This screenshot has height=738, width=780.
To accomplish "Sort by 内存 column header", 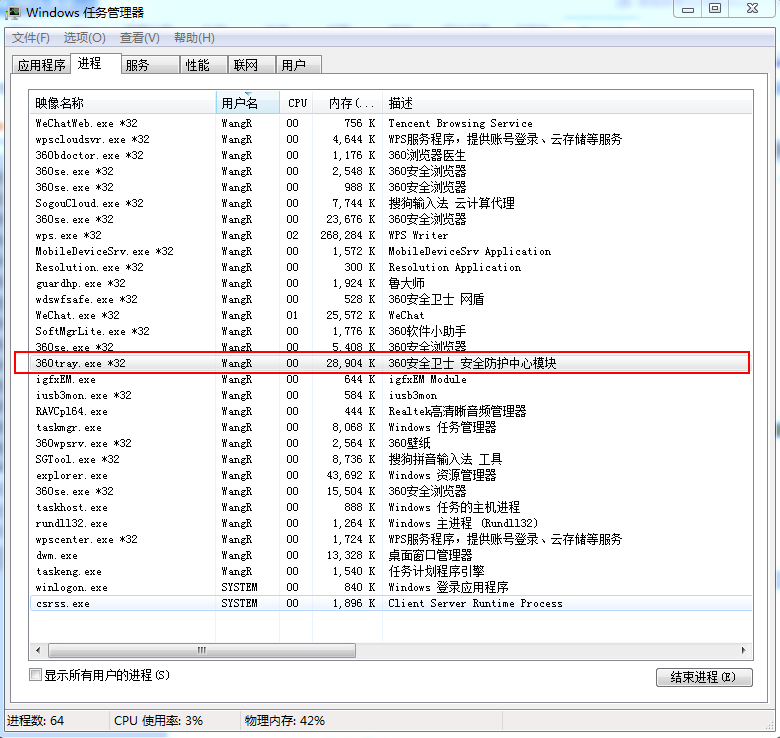I will pyautogui.click(x=347, y=103).
